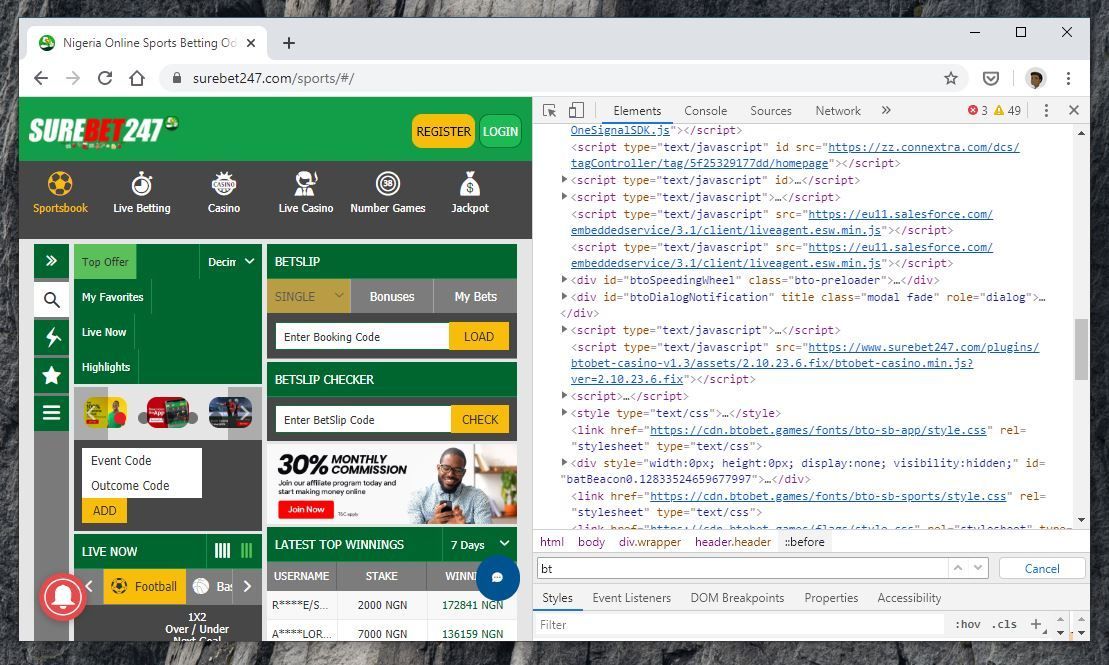1109x665 pixels.
Task: Click the CHECK betslip button
Action: 480,420
